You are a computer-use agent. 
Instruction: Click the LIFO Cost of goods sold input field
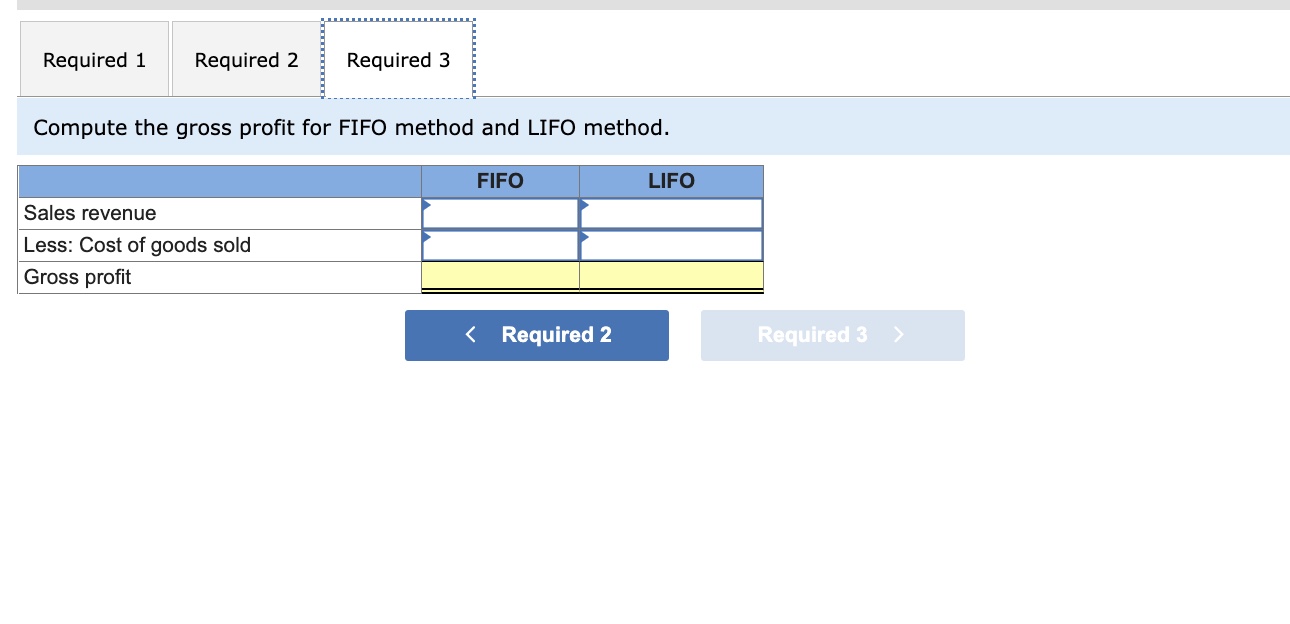click(671, 244)
